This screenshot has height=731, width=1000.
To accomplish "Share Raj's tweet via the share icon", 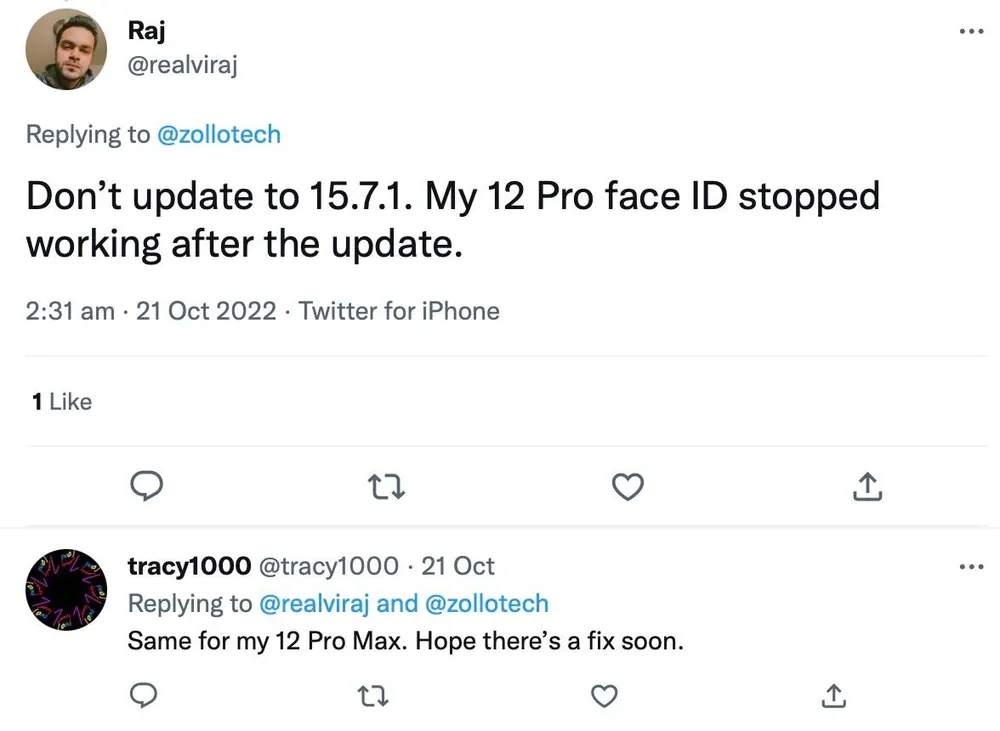I will tap(866, 487).
